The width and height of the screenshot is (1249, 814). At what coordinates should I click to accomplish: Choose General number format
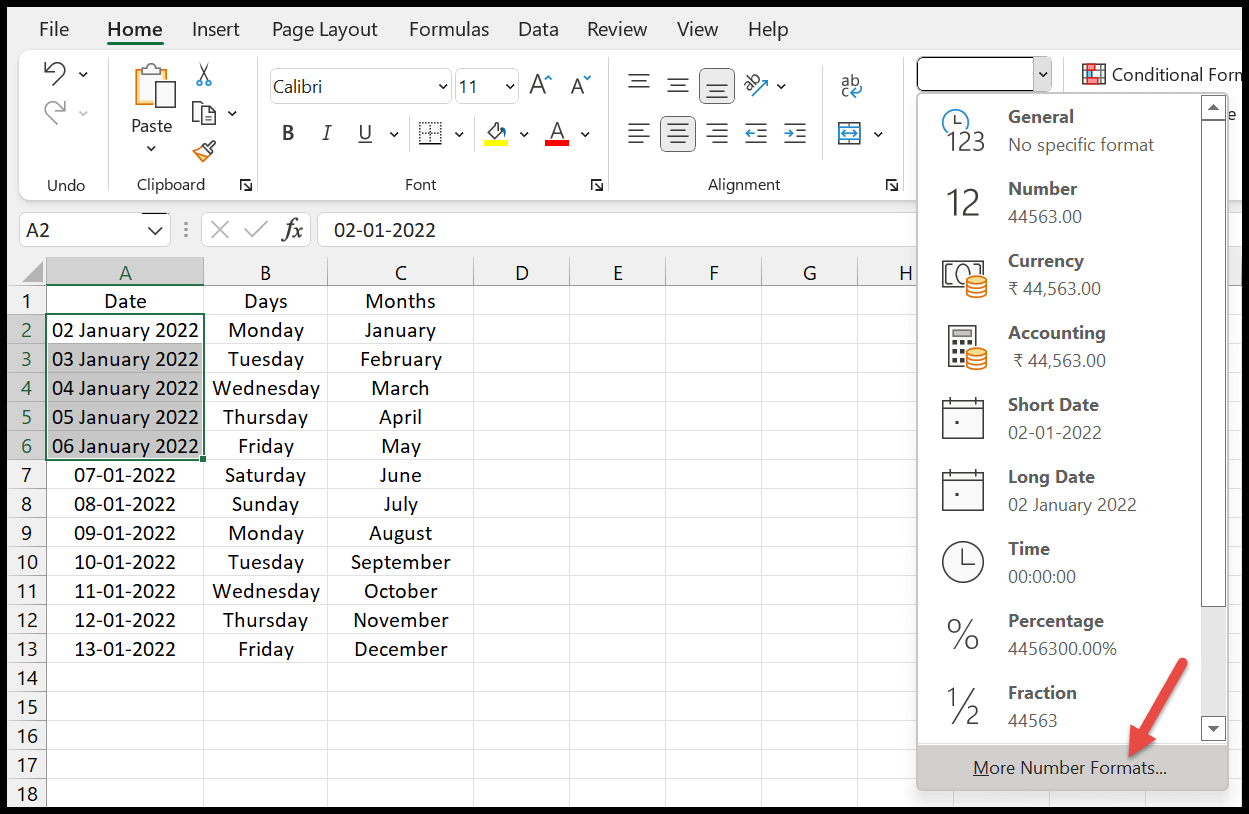1059,131
